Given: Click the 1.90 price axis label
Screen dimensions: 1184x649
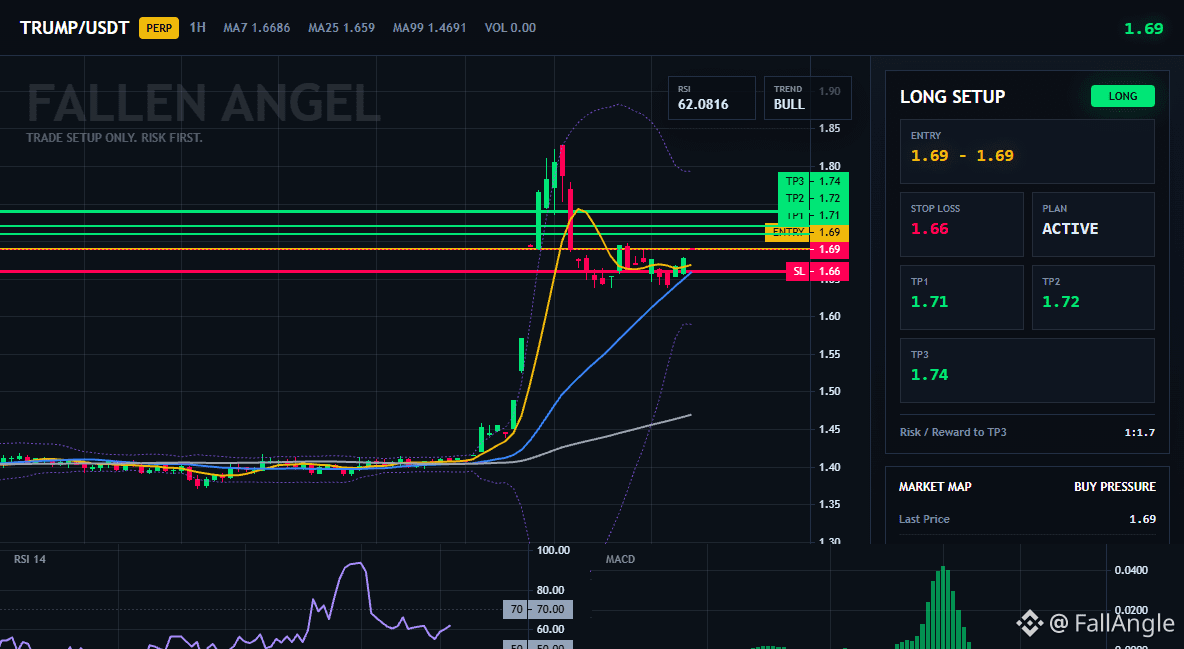Looking at the screenshot, I should click(x=829, y=91).
